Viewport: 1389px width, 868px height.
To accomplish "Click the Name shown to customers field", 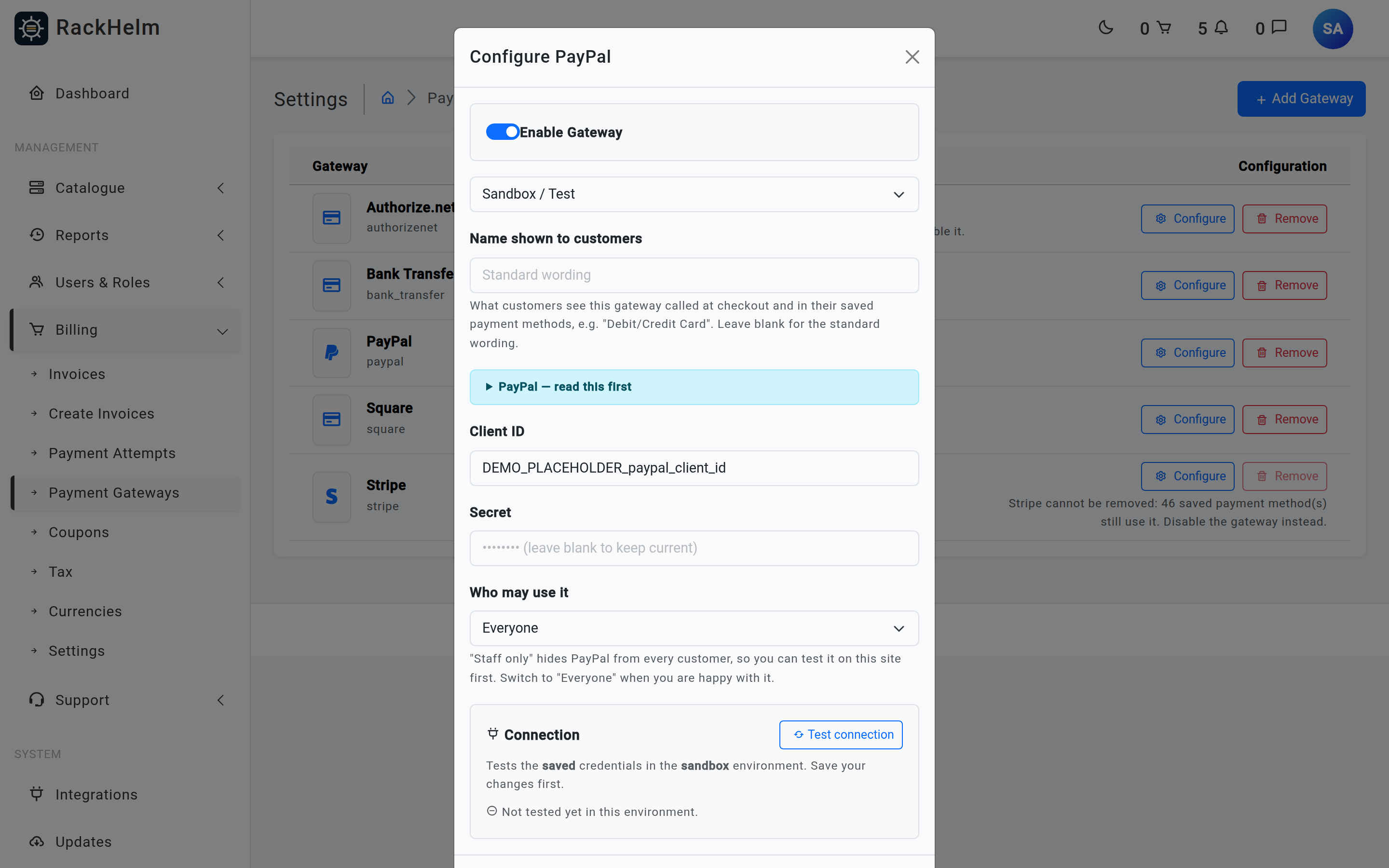I will (x=694, y=275).
